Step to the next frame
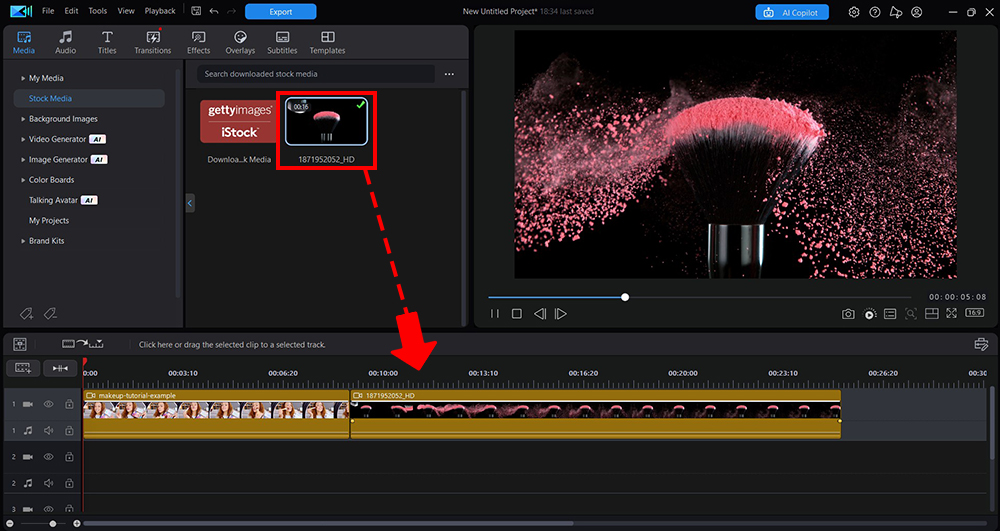The height and width of the screenshot is (531, 1000). [561, 314]
